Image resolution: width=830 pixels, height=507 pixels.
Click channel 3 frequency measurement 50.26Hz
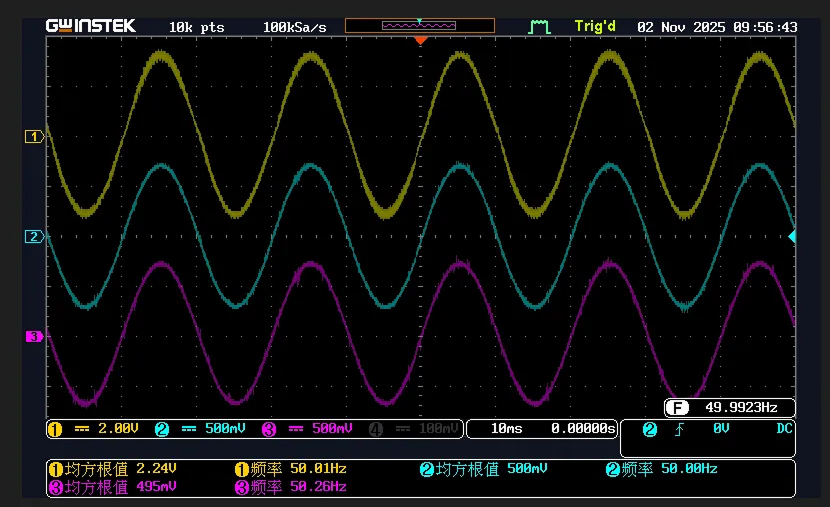tap(291, 487)
